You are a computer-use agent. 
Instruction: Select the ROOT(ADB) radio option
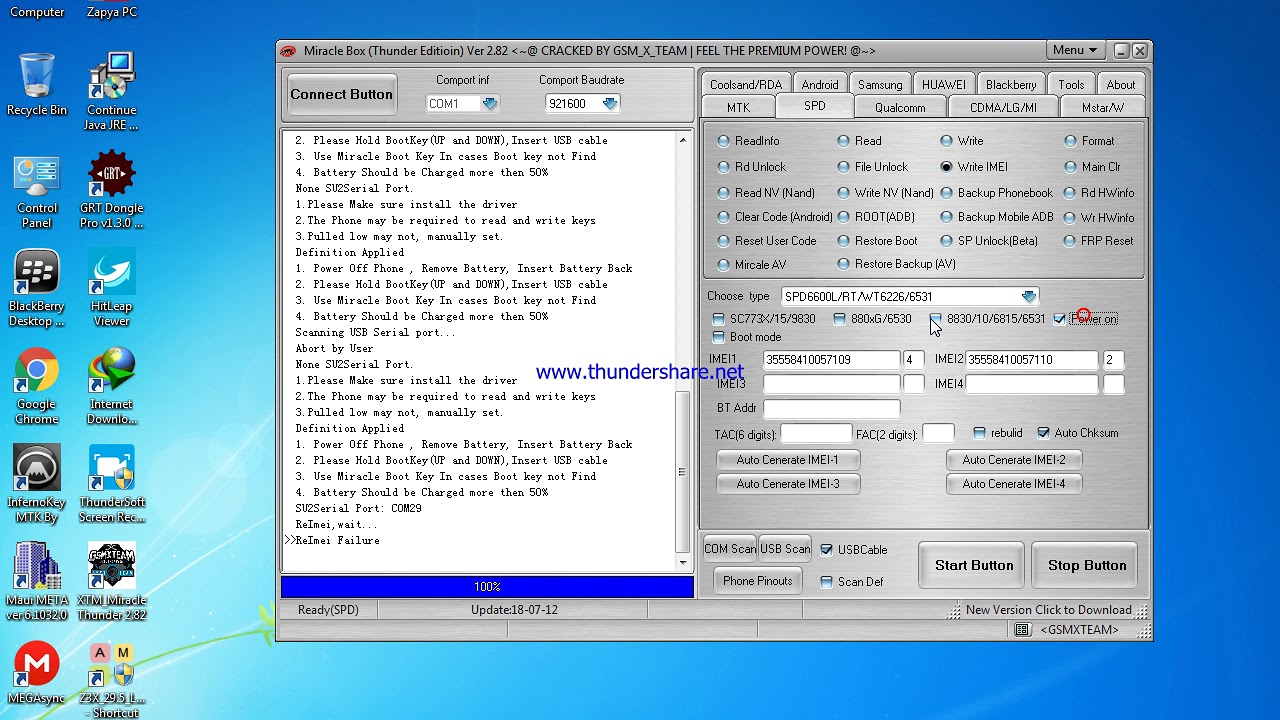[843, 217]
